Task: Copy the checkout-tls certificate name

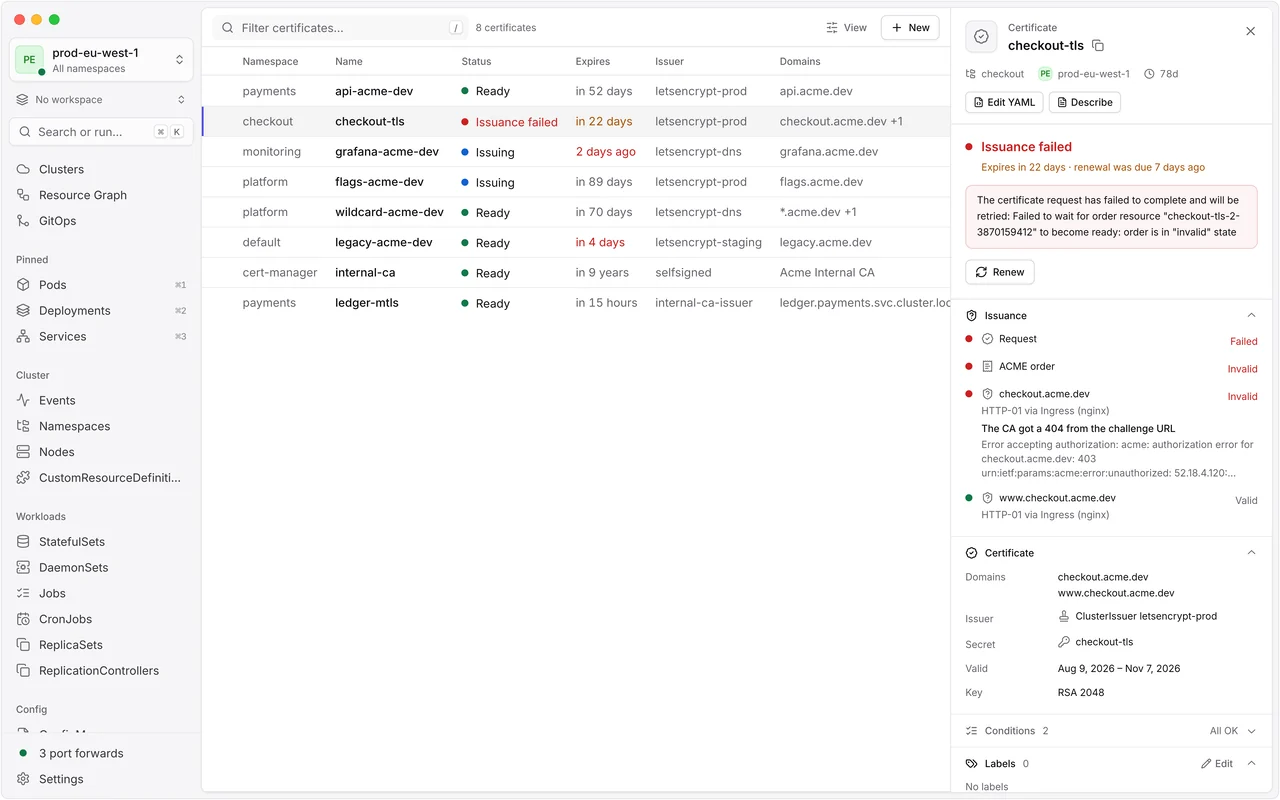Action: [x=1098, y=46]
